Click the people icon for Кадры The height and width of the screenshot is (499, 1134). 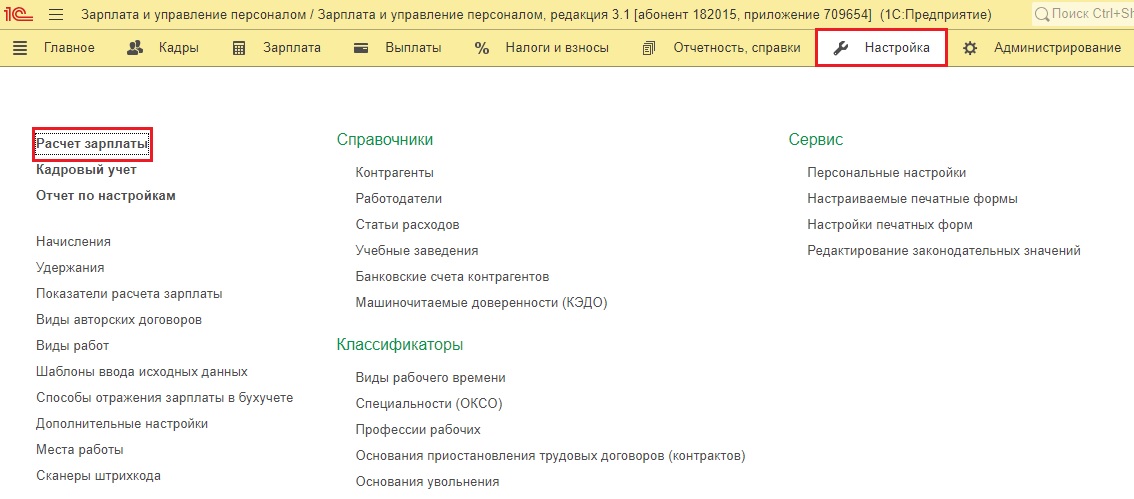click(135, 48)
